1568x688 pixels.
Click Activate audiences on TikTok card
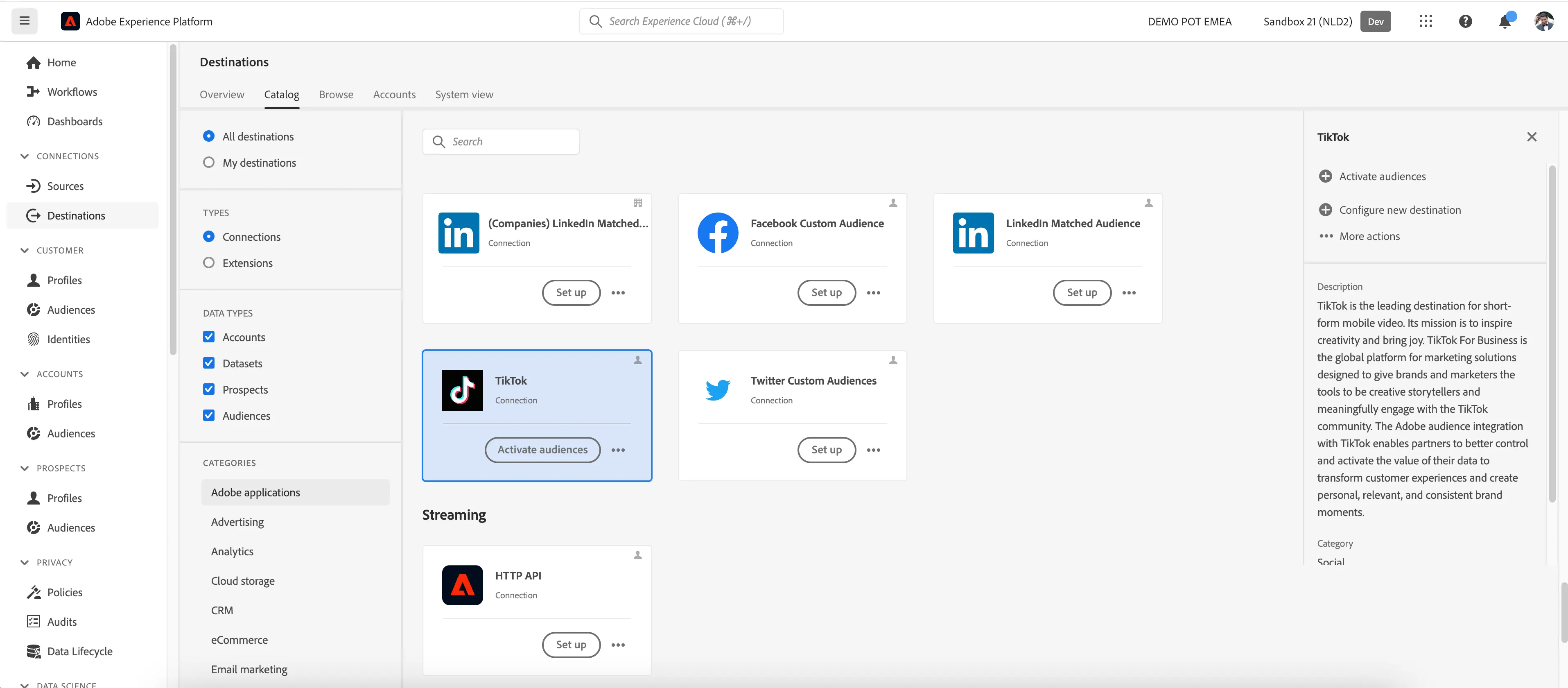click(542, 450)
